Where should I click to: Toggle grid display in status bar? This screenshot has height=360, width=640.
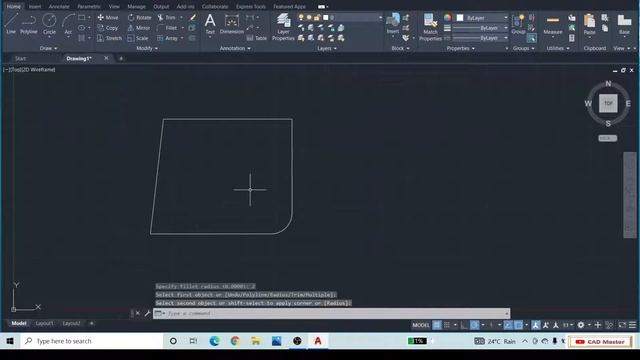[437, 325]
